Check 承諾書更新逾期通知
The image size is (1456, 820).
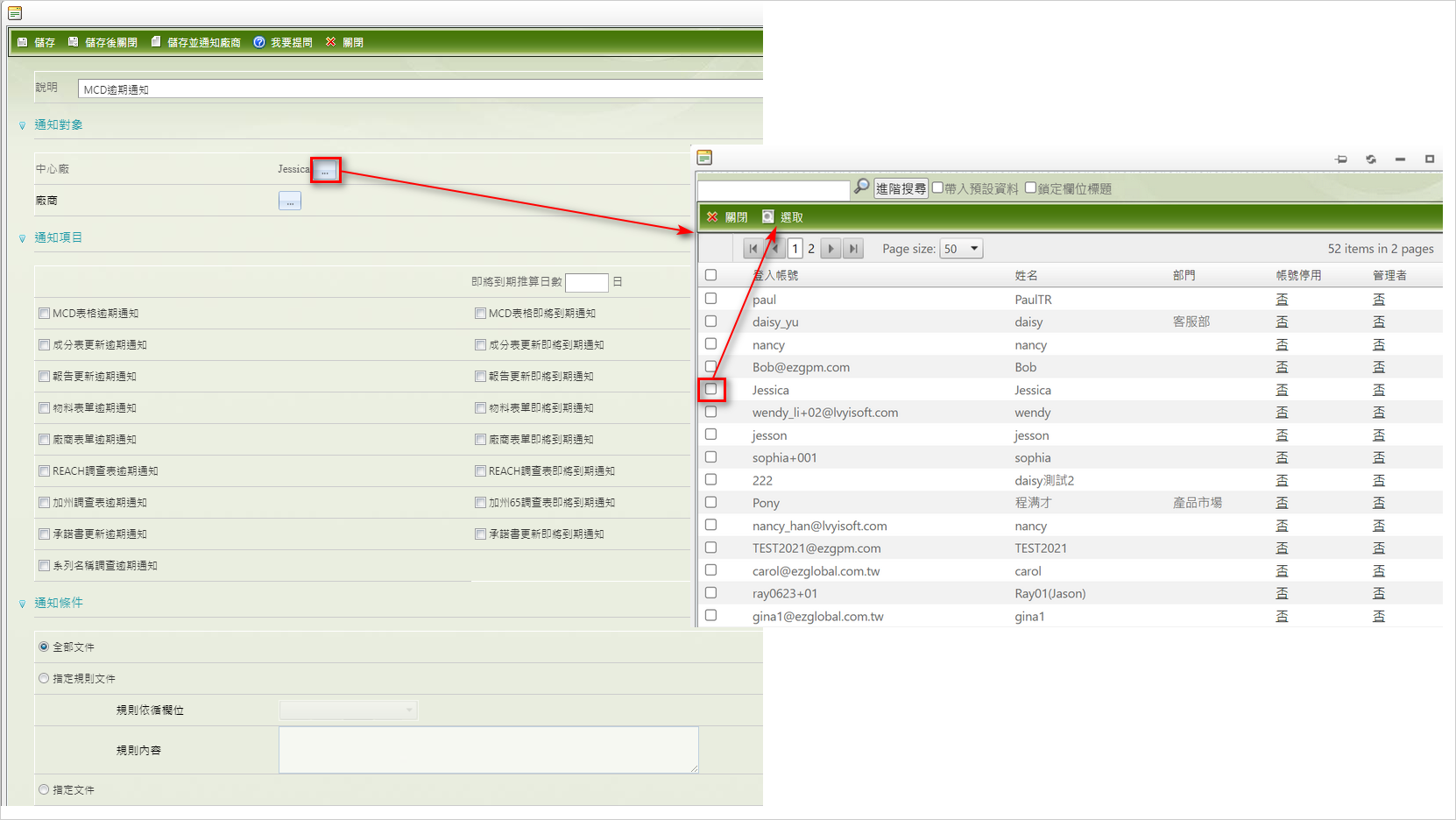click(44, 534)
